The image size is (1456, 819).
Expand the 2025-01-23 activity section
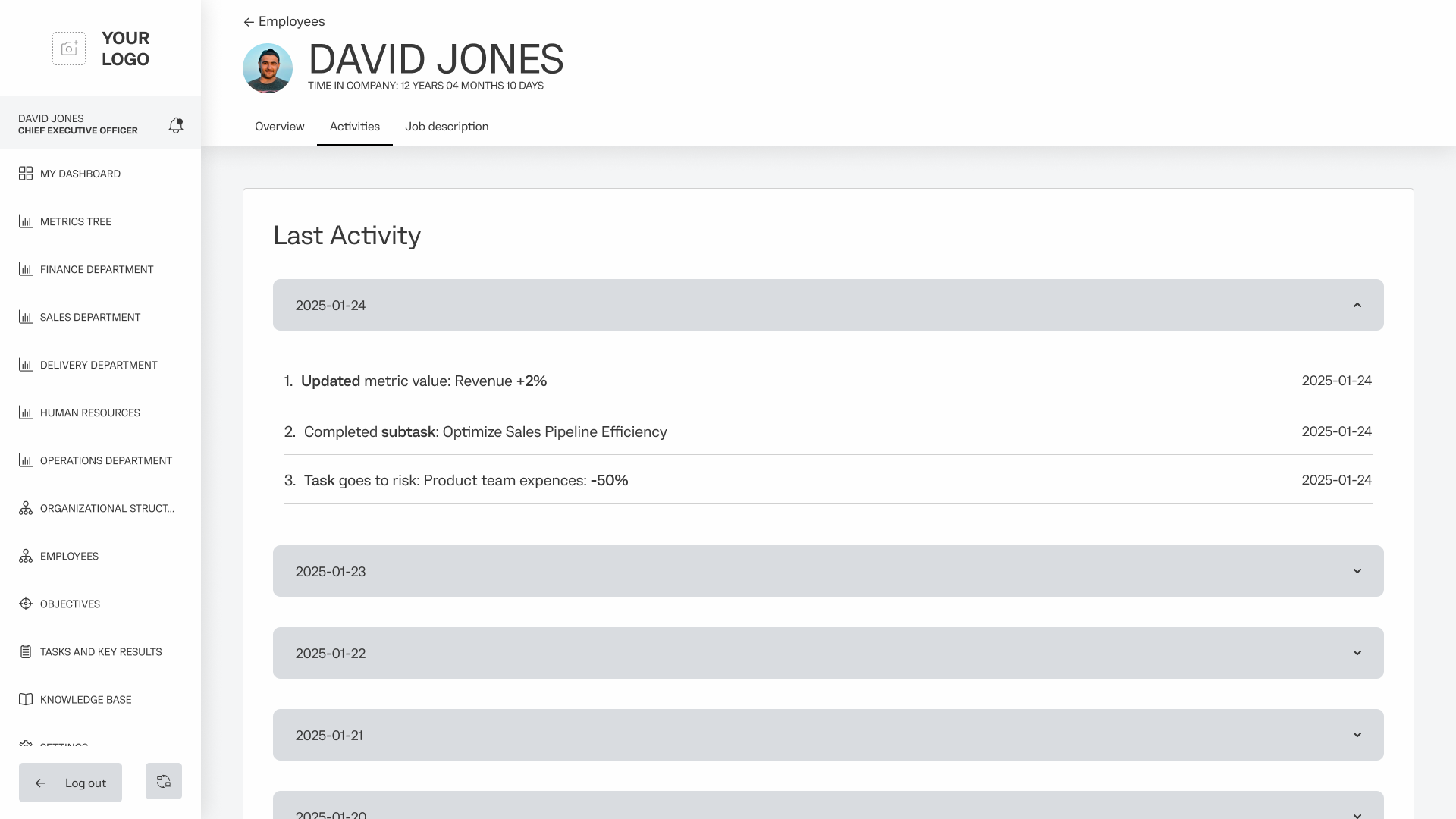pos(1357,571)
